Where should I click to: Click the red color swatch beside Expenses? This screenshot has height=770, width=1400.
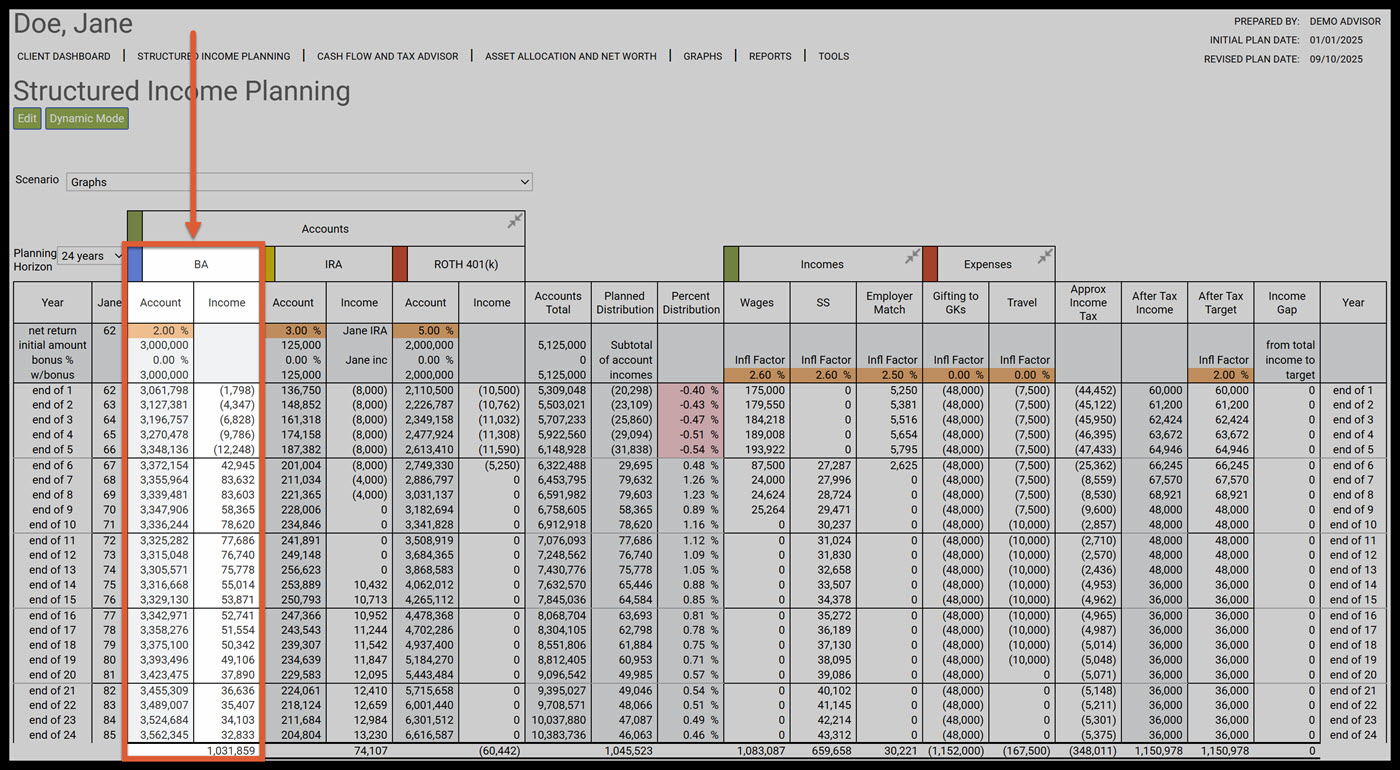pyautogui.click(x=930, y=264)
